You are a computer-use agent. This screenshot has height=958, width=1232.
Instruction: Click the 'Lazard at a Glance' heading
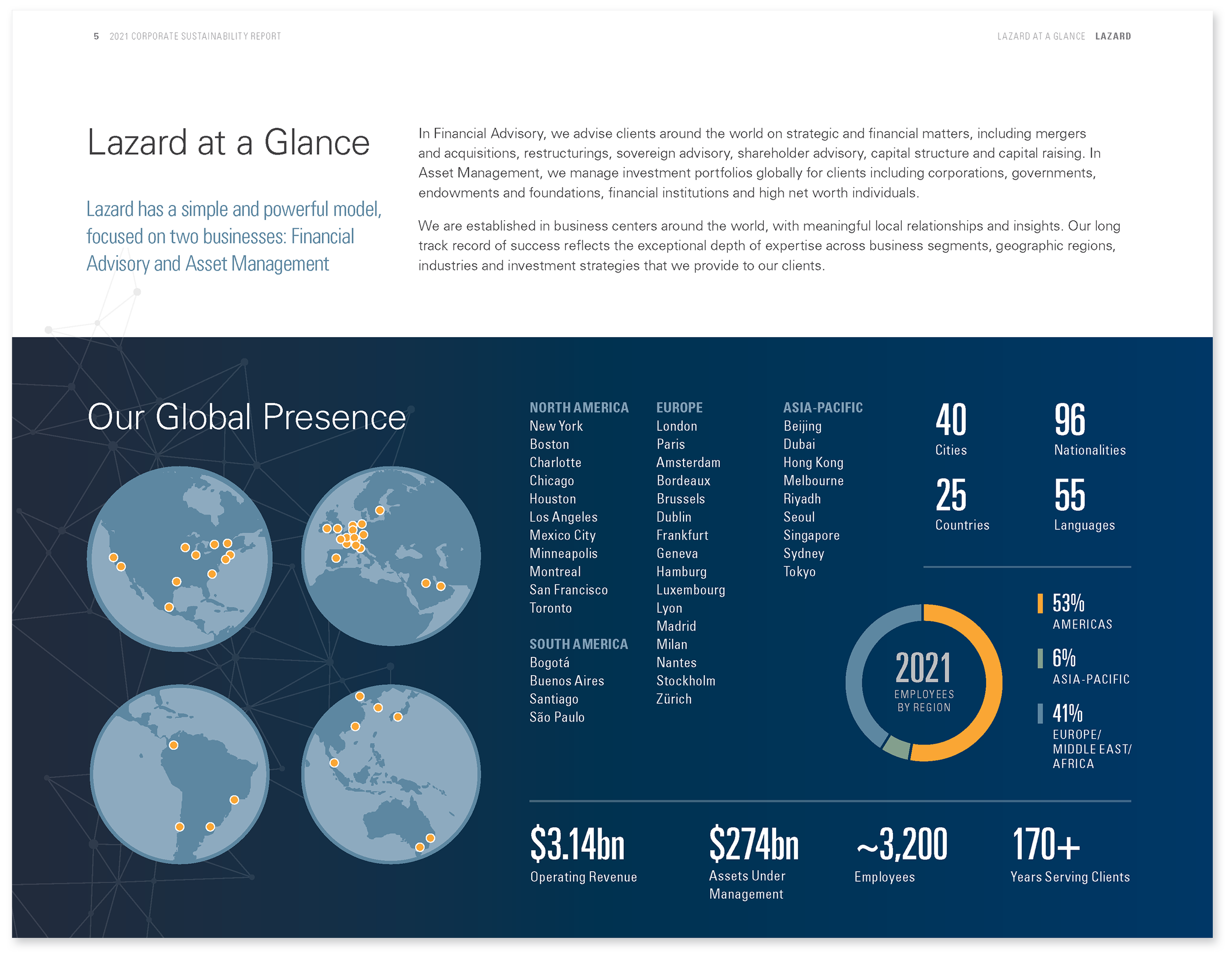coord(229,142)
